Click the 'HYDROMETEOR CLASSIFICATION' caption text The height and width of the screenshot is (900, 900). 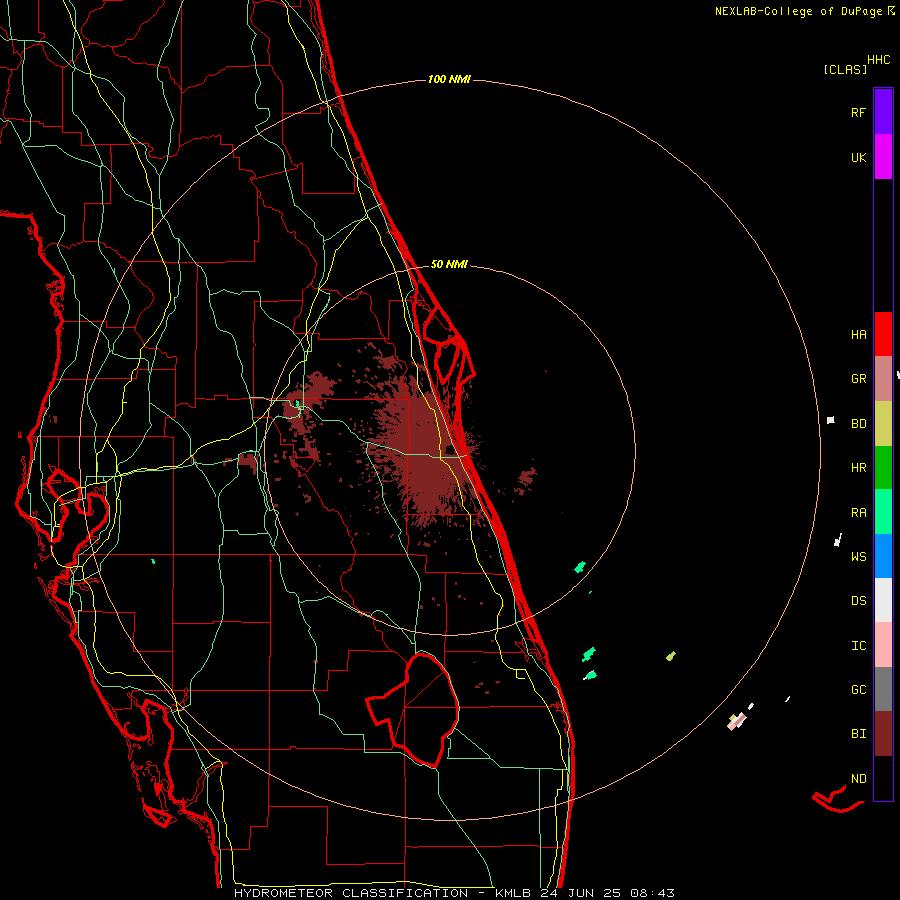pos(351,893)
